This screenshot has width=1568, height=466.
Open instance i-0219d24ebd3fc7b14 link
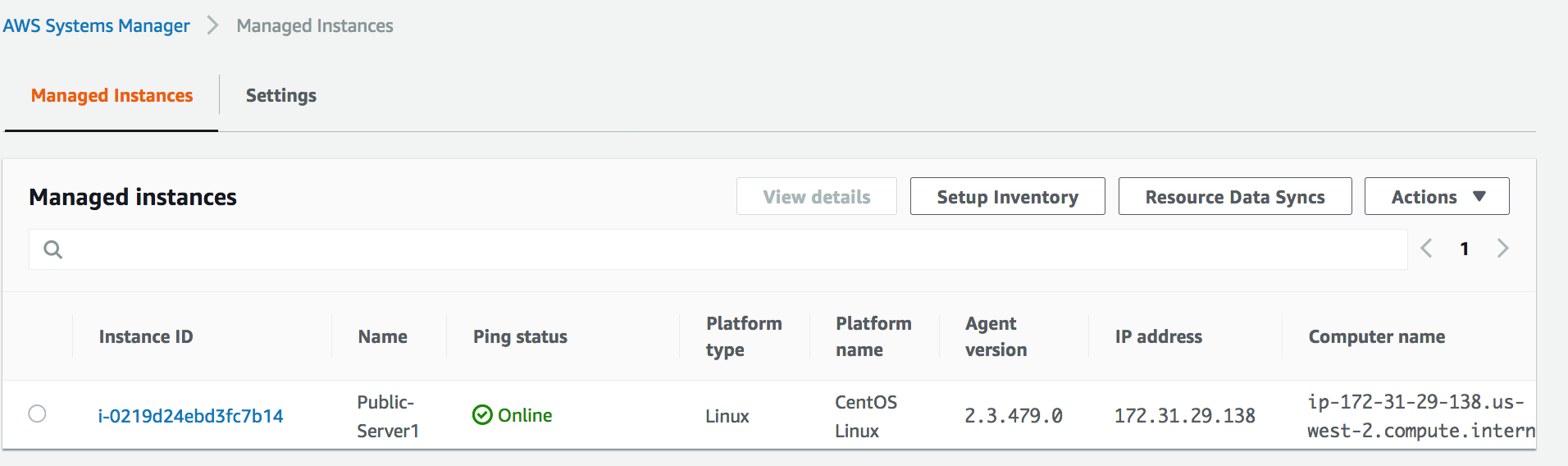pyautogui.click(x=190, y=416)
